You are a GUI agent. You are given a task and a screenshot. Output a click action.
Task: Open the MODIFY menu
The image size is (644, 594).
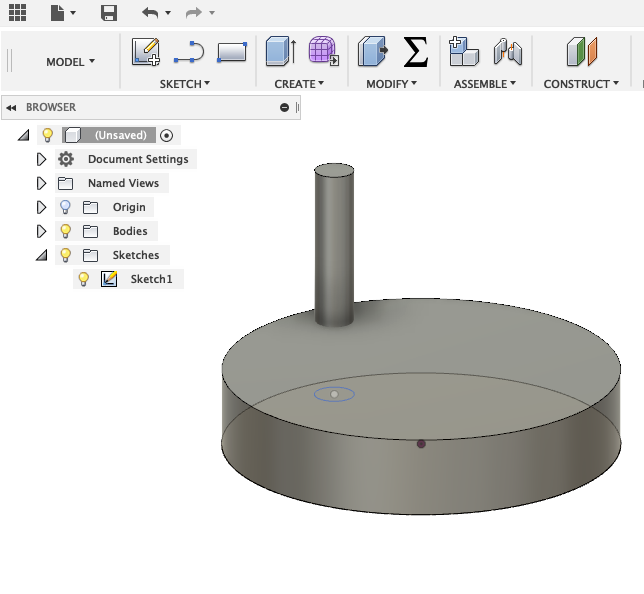click(x=391, y=84)
